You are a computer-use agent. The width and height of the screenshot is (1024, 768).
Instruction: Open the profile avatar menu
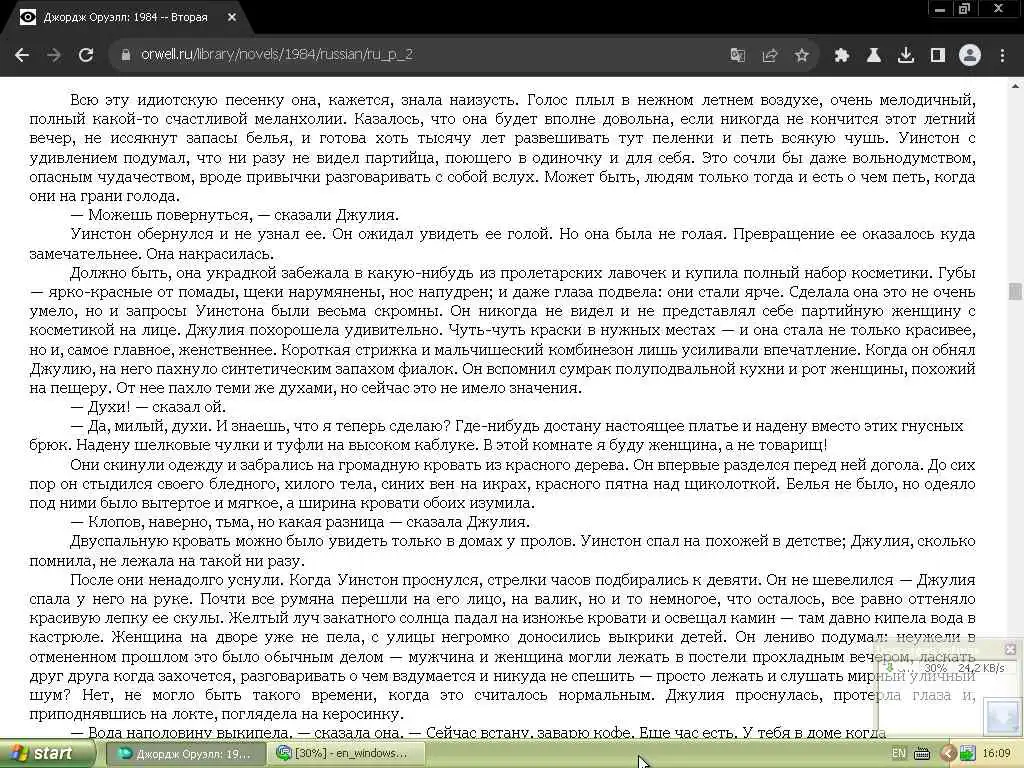(970, 56)
